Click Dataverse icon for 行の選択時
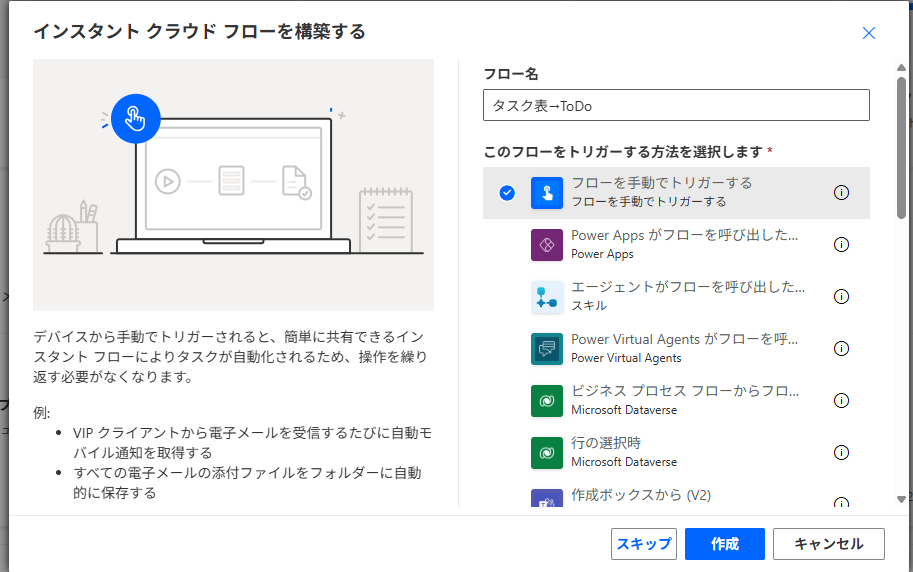This screenshot has height=572, width=913. click(547, 453)
